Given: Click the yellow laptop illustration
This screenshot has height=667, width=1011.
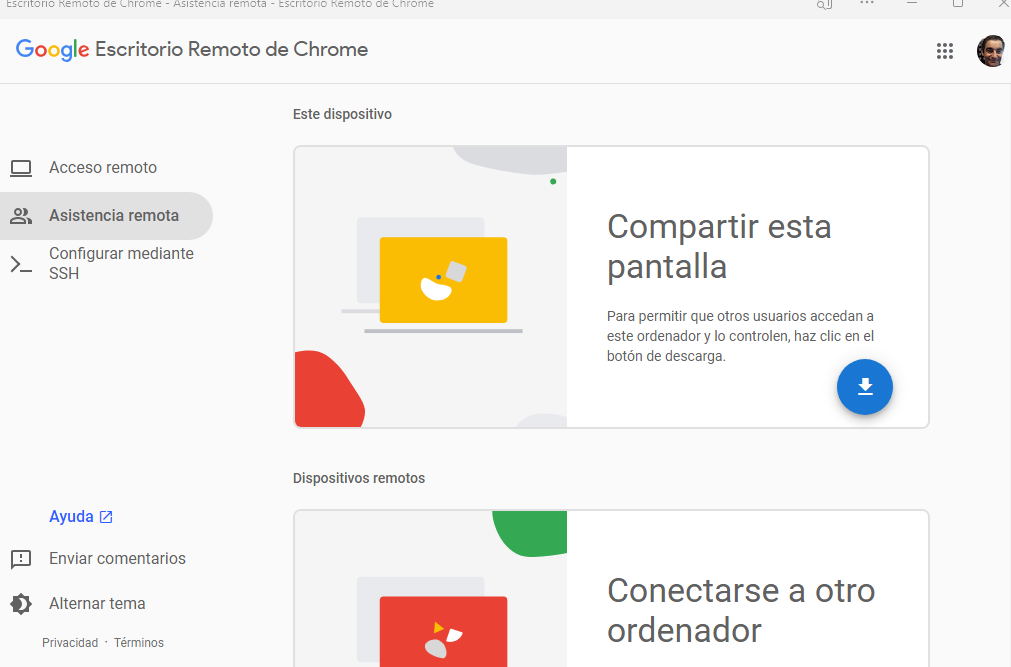Looking at the screenshot, I should 443,280.
